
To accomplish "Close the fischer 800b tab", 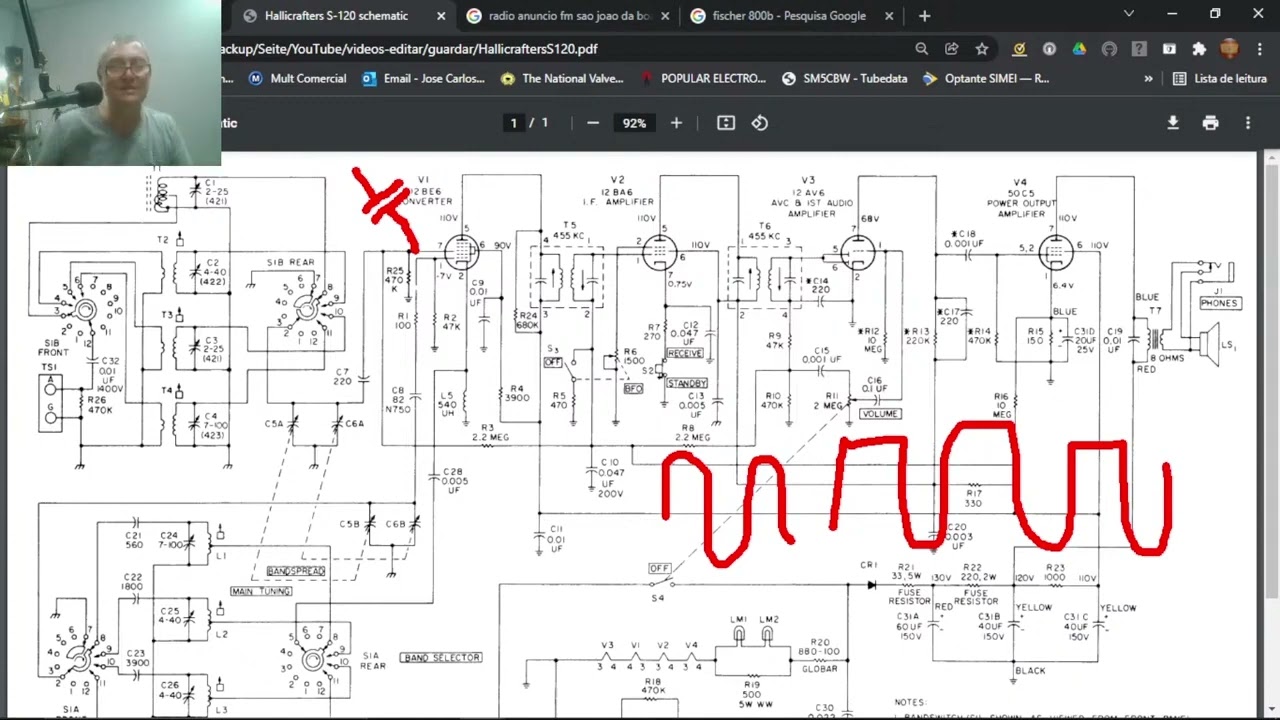I will click(x=889, y=16).
